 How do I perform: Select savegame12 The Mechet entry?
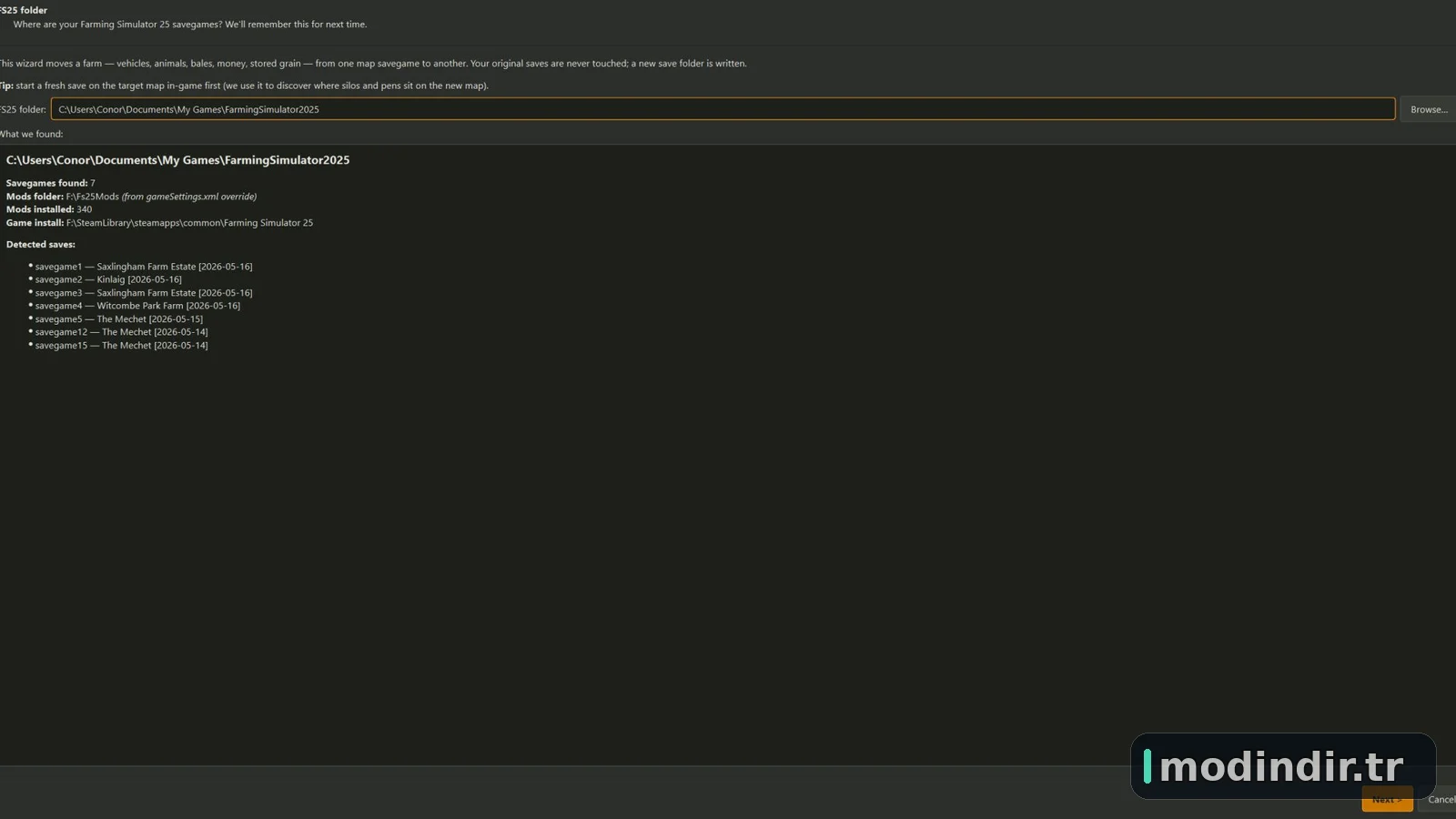pos(122,332)
